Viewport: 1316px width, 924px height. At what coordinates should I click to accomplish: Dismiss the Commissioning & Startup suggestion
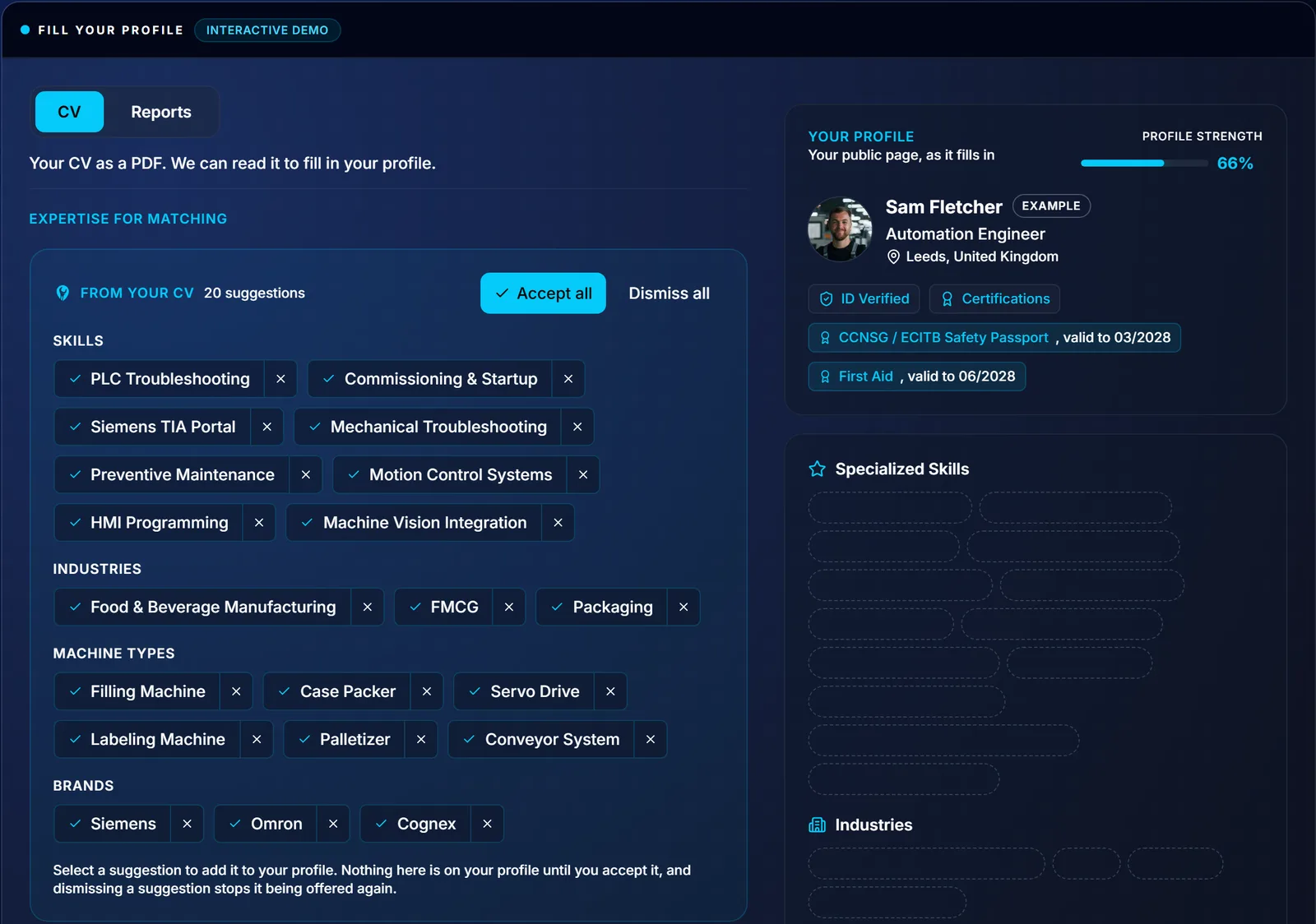point(568,379)
